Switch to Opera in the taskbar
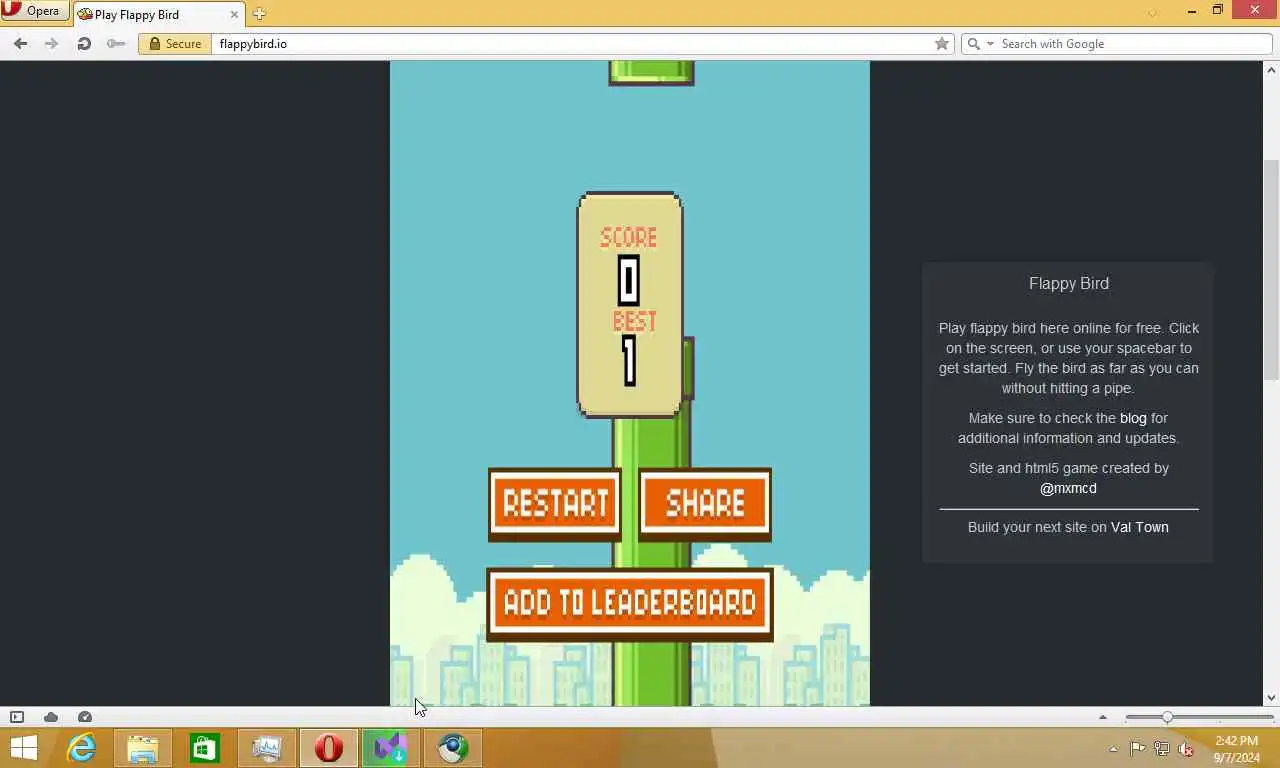1280x768 pixels. pyautogui.click(x=329, y=748)
